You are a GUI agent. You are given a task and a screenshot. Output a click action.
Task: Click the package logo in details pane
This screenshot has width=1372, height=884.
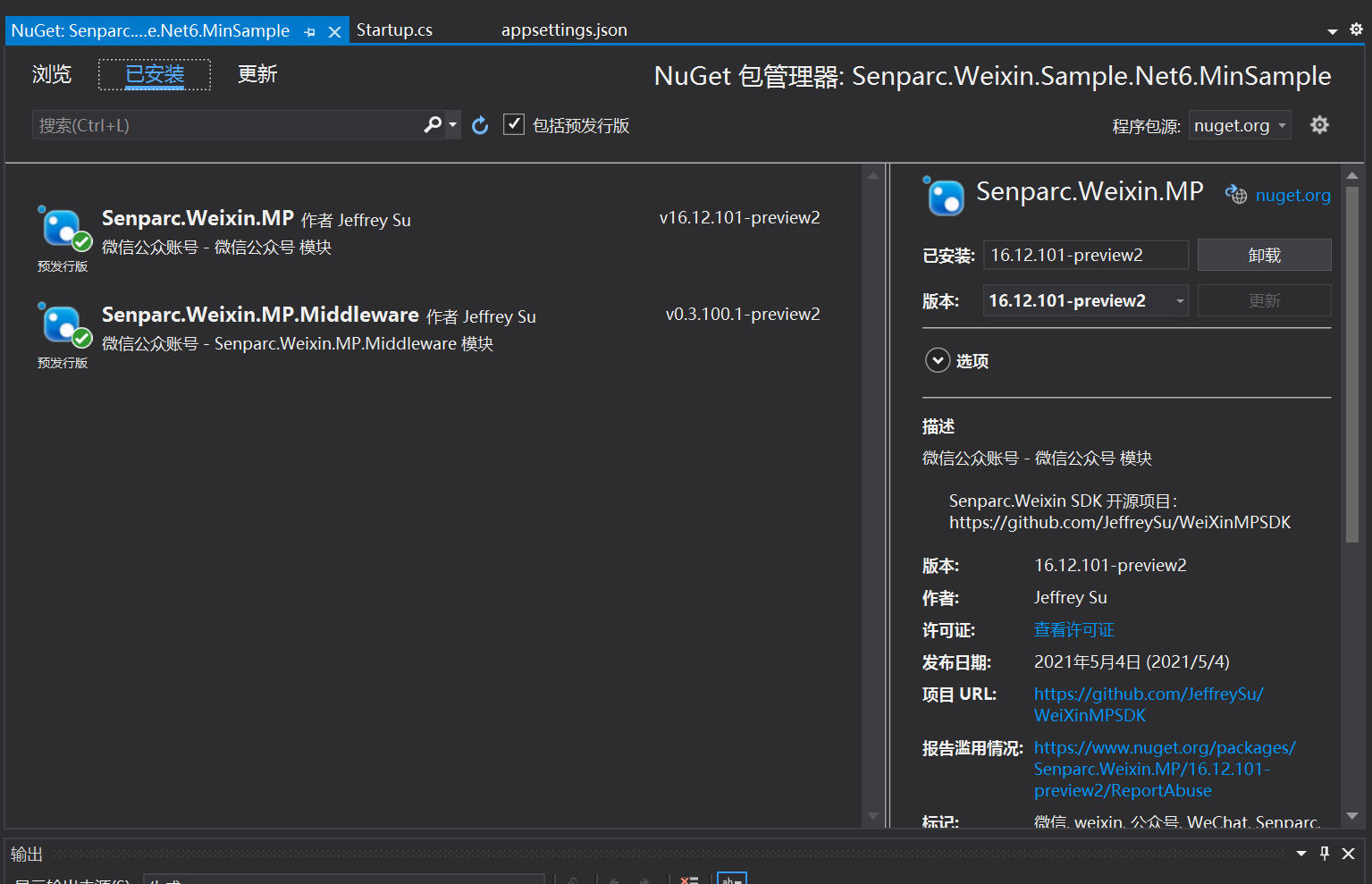[944, 196]
